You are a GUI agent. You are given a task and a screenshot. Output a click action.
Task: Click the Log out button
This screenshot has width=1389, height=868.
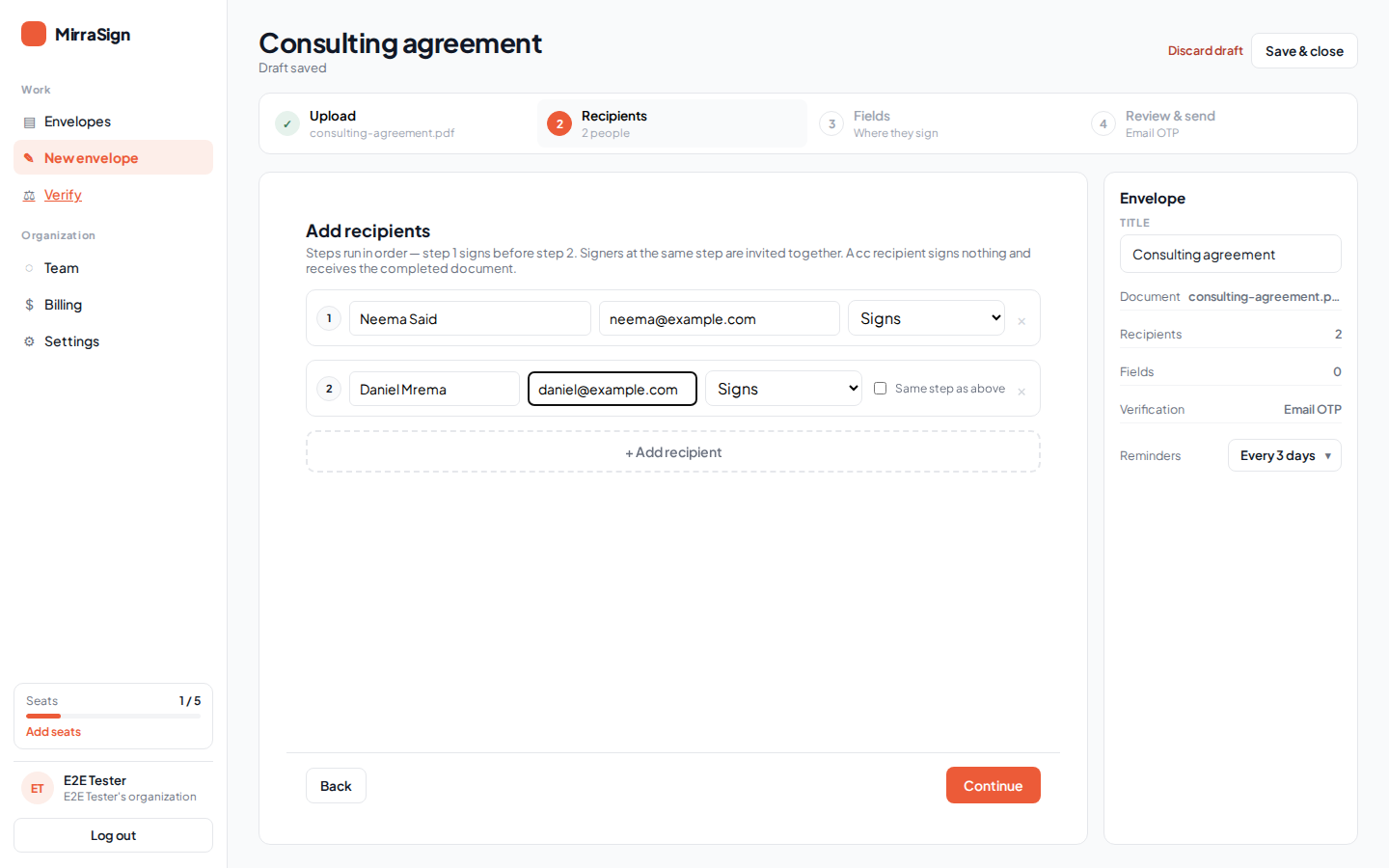[x=113, y=835]
